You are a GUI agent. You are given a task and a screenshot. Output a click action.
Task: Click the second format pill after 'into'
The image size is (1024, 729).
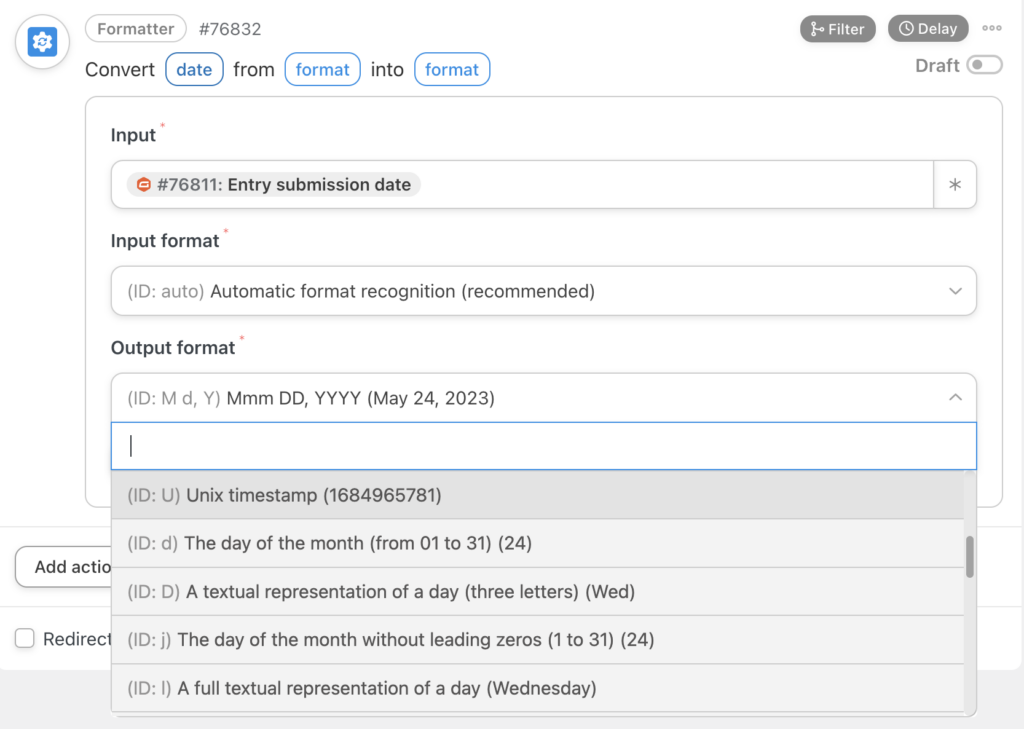click(x=451, y=69)
